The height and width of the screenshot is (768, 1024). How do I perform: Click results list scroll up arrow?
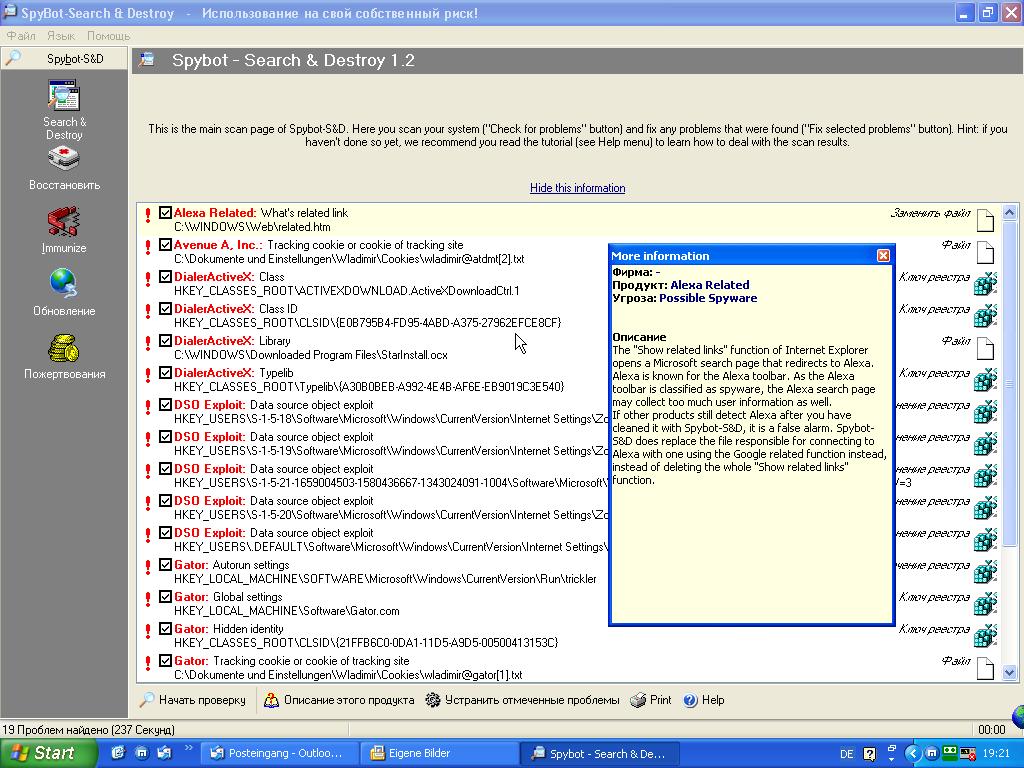pyautogui.click(x=1010, y=212)
